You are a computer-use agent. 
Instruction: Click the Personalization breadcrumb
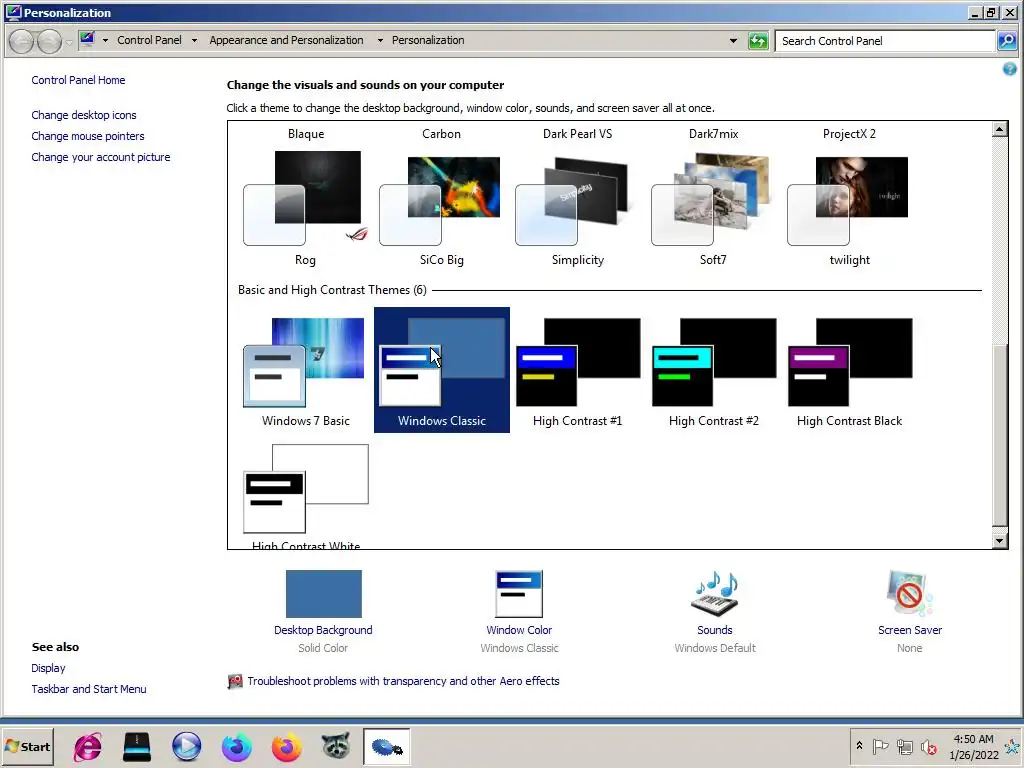click(x=428, y=40)
